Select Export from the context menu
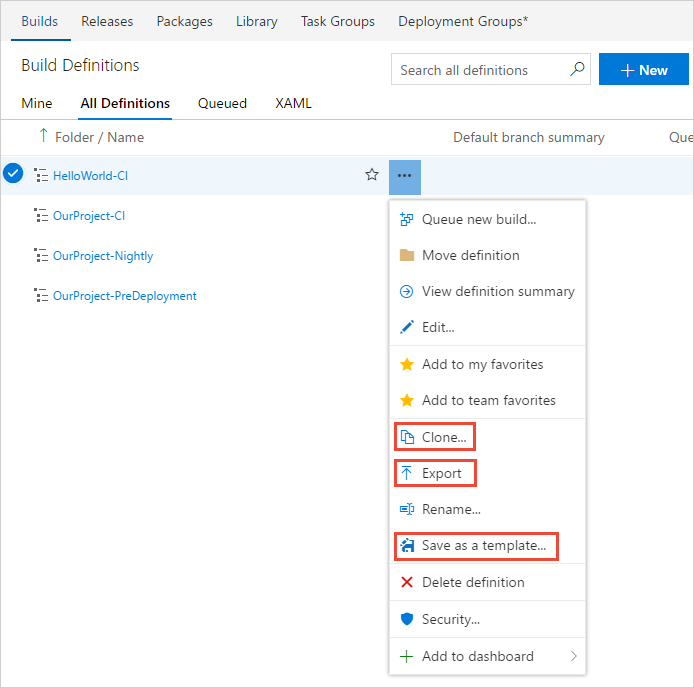This screenshot has width=694, height=688. click(441, 473)
